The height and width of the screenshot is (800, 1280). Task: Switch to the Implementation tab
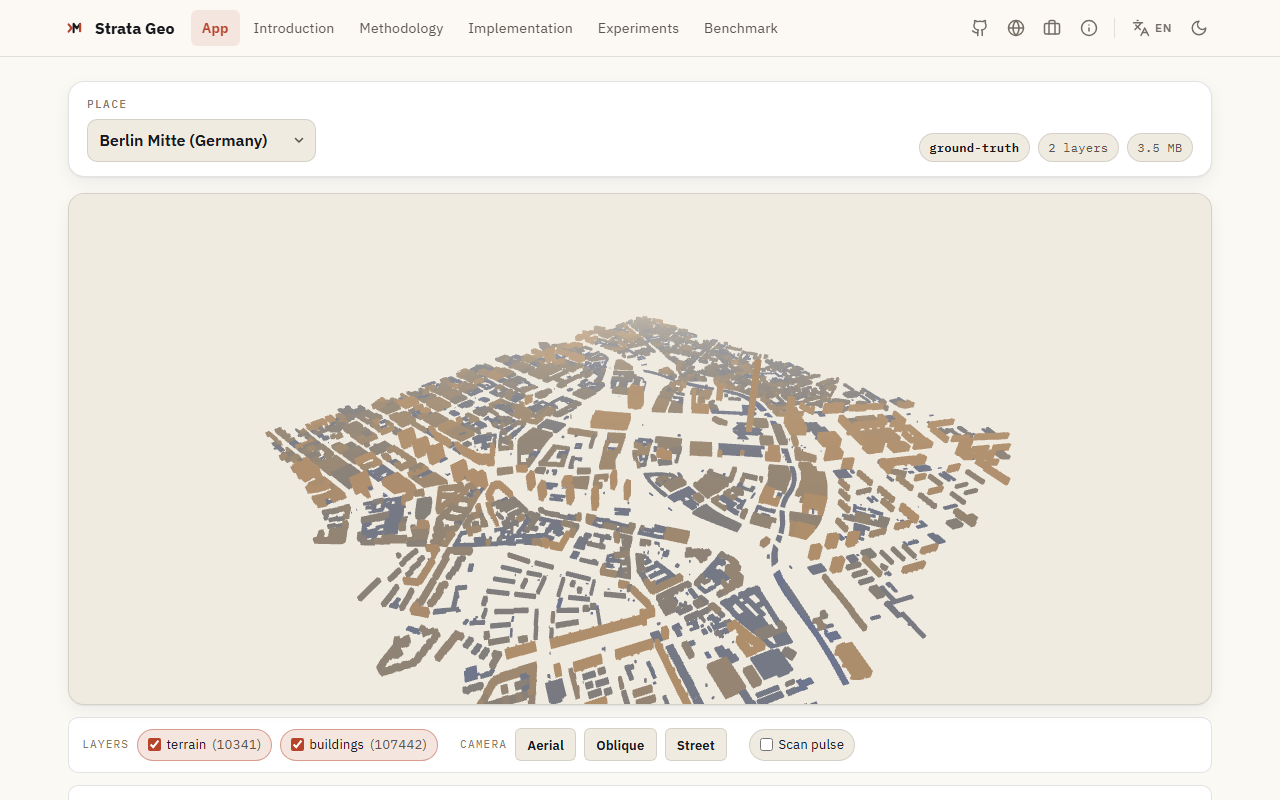pos(520,28)
